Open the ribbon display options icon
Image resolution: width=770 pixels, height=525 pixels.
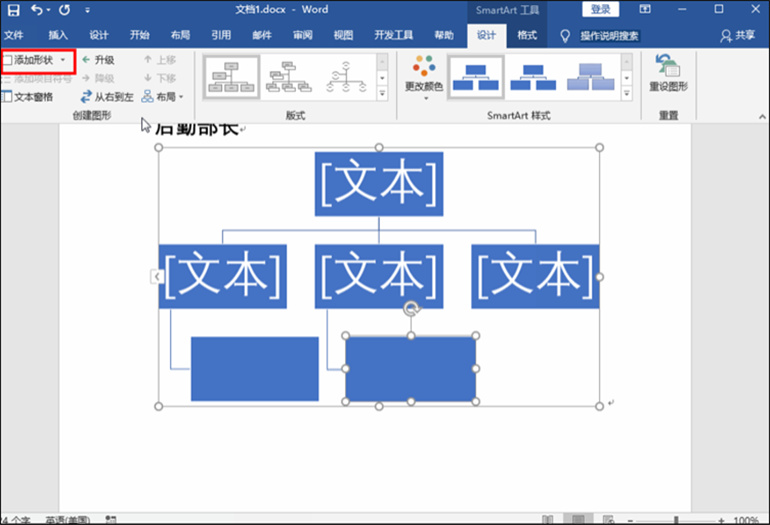coord(645,9)
